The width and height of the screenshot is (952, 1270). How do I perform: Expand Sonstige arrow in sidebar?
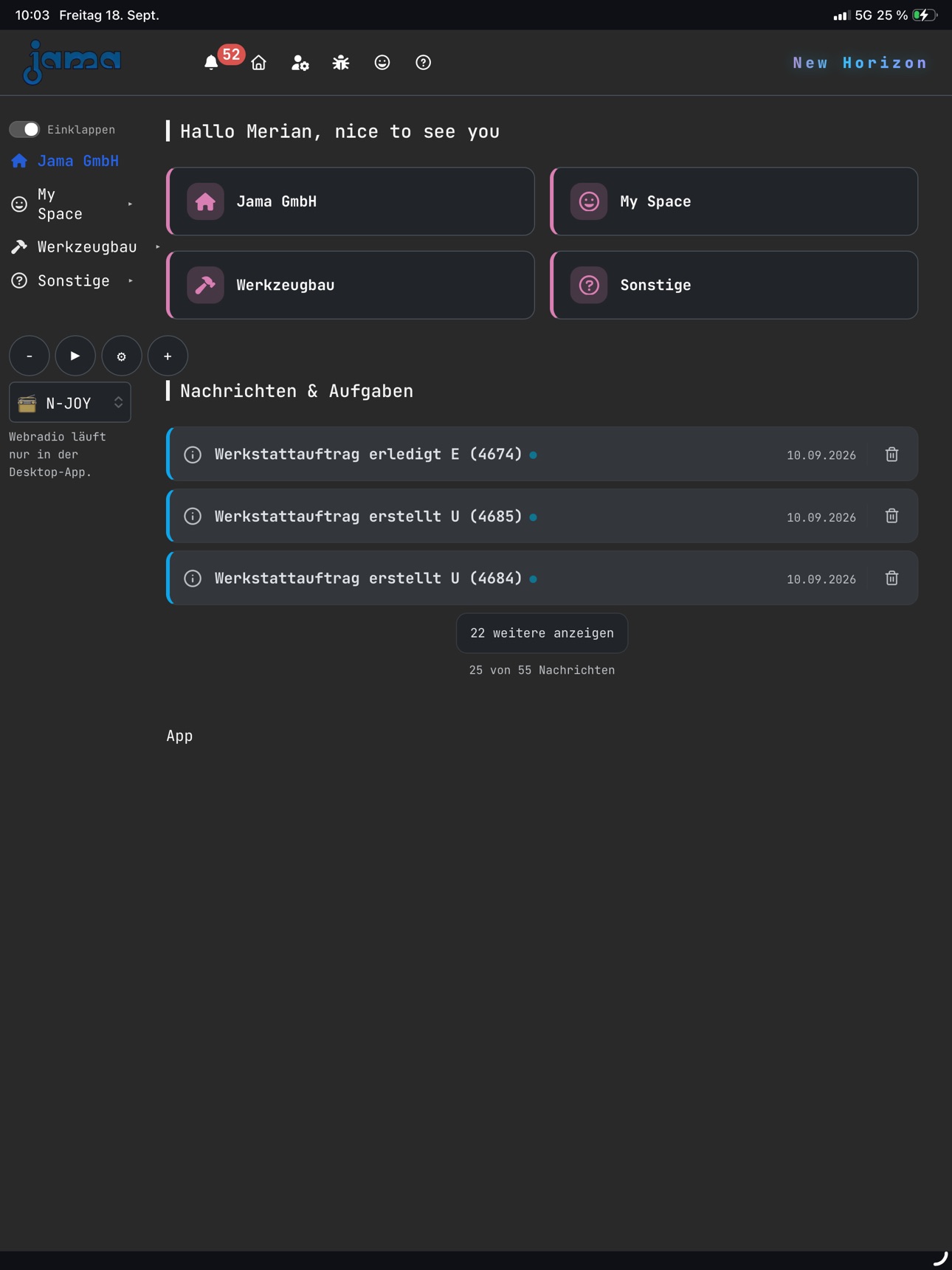[x=131, y=281]
